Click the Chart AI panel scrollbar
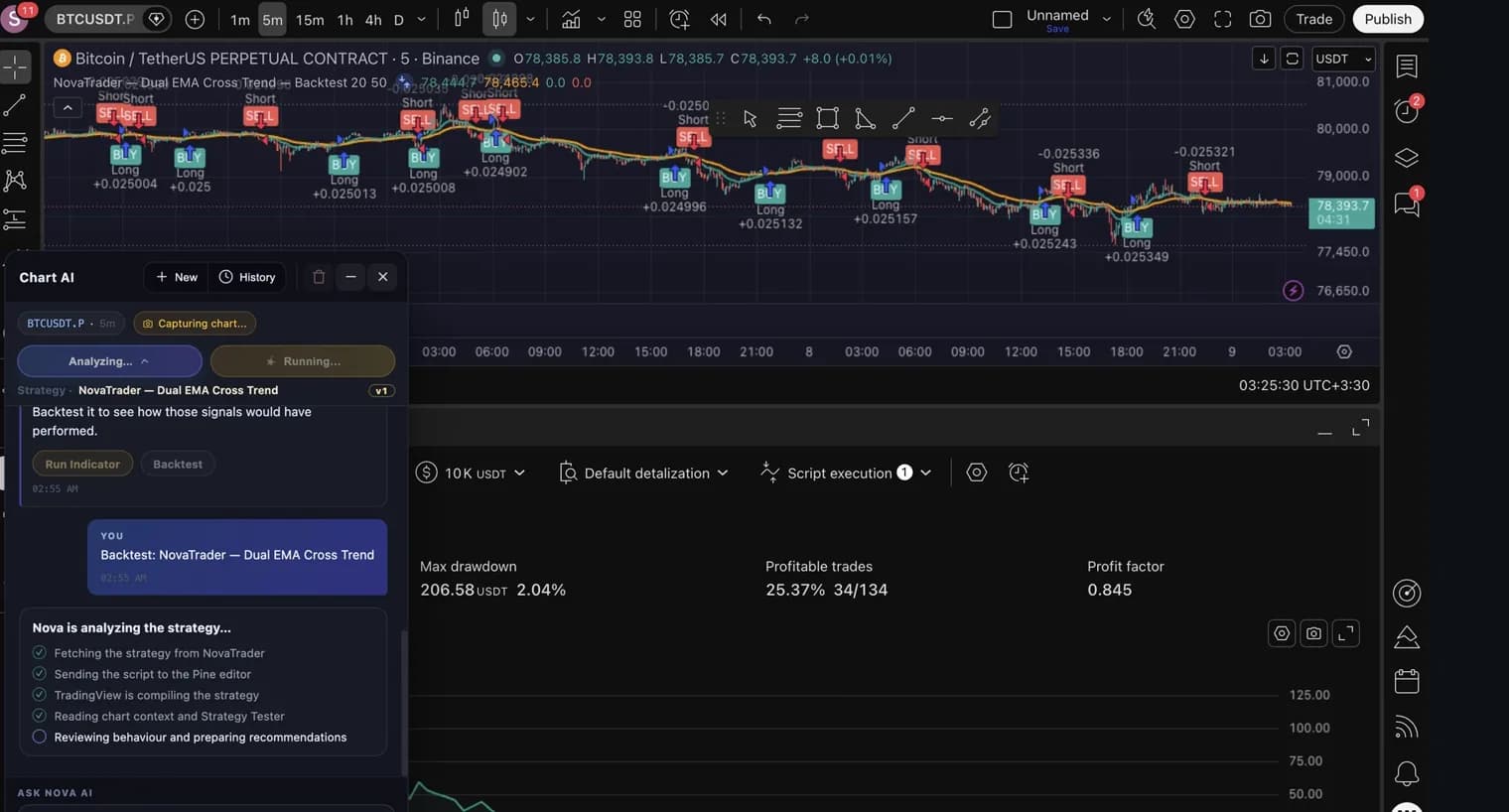Screen dimensions: 1509x812 click(x=404, y=702)
